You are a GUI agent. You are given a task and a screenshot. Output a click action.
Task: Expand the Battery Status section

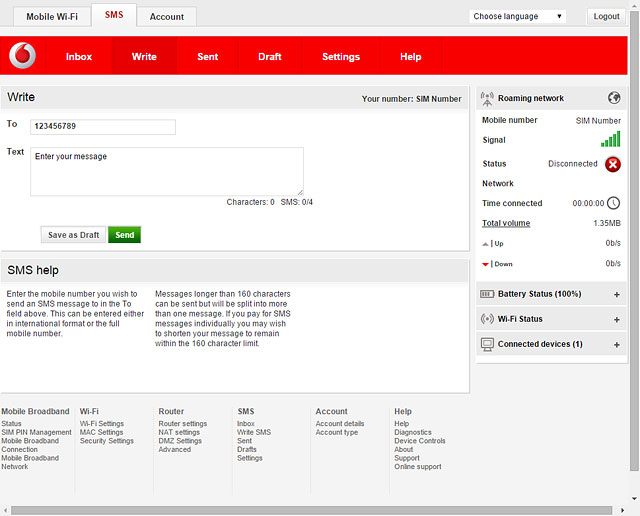click(x=616, y=294)
